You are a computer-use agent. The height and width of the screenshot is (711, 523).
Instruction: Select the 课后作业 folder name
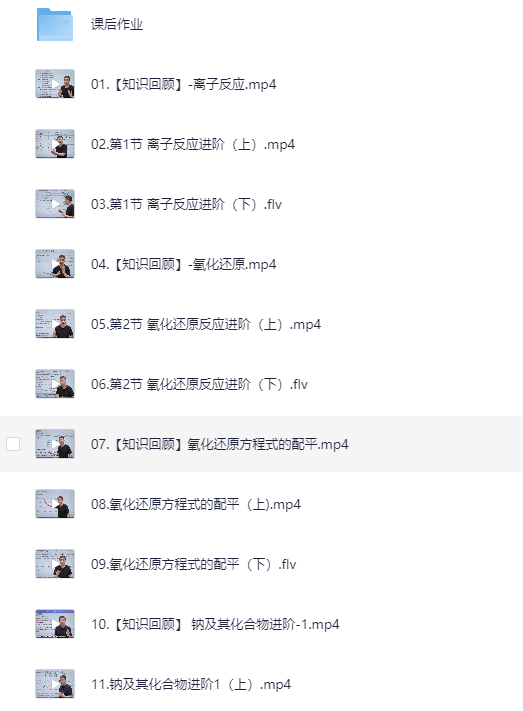click(117, 24)
